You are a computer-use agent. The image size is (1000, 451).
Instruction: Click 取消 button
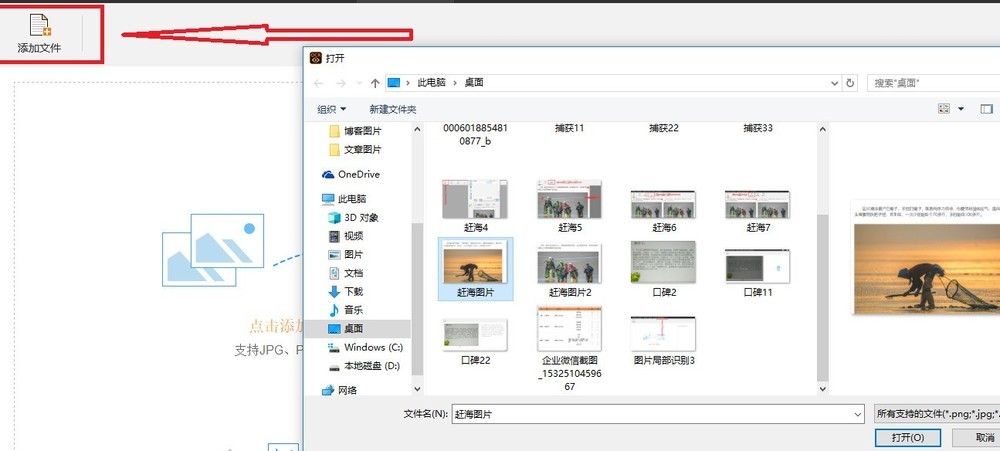coord(976,438)
